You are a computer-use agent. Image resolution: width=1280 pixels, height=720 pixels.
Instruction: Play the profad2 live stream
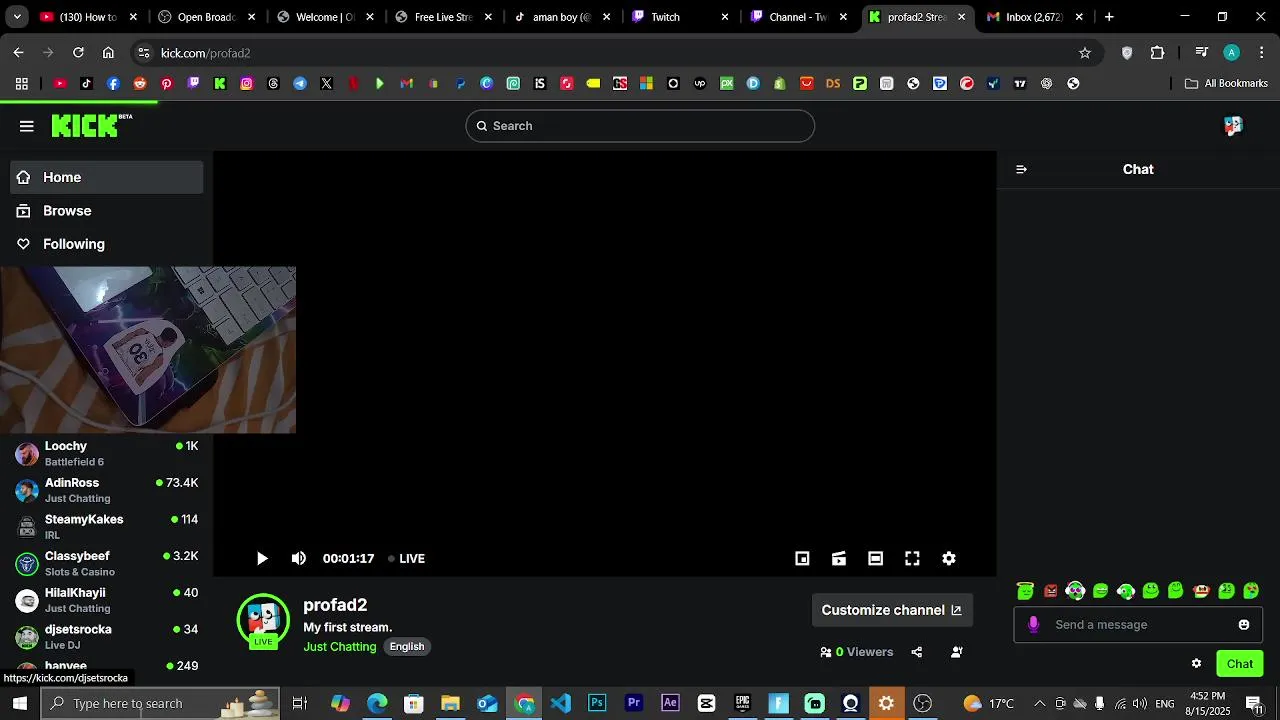(x=262, y=559)
